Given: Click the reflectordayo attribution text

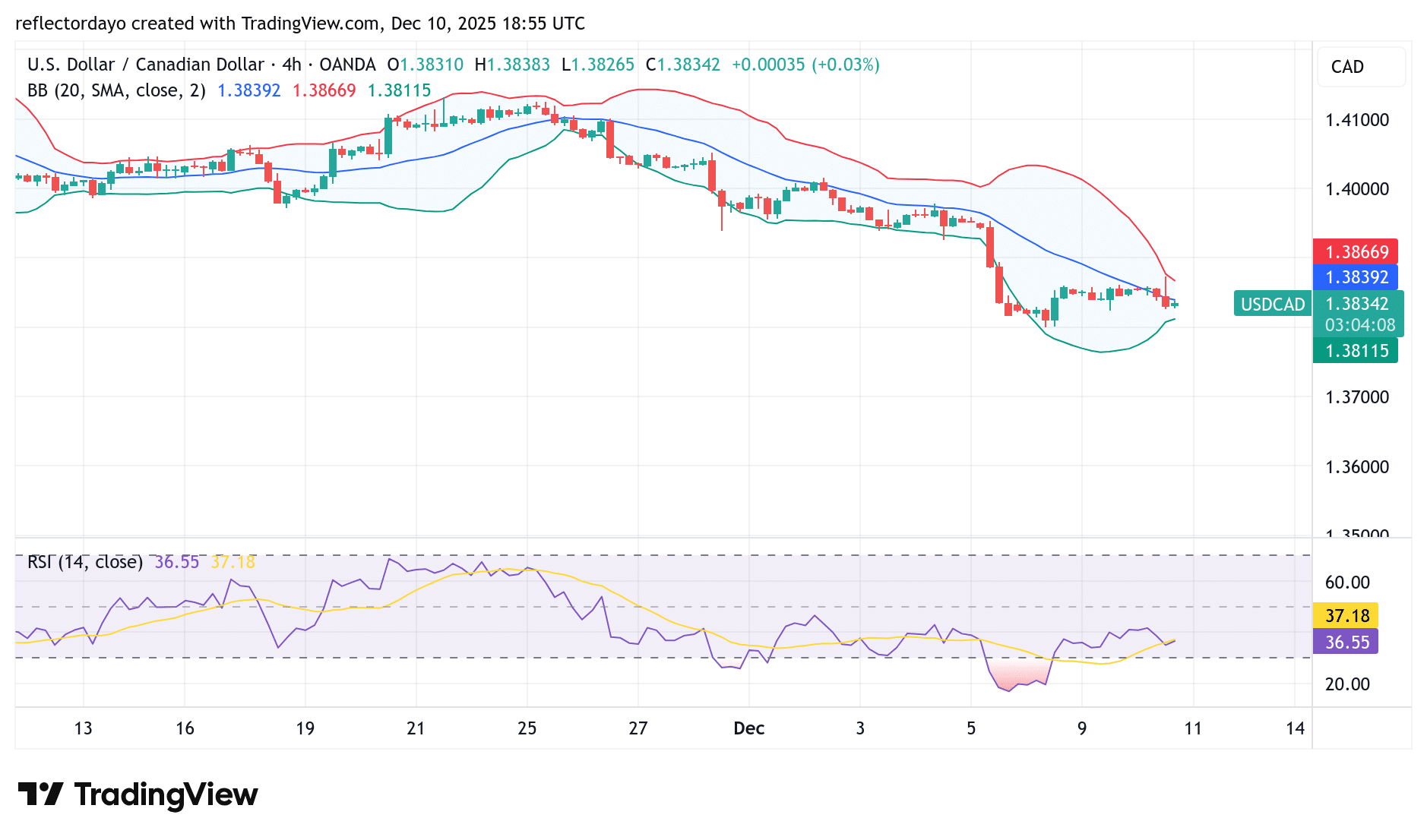Looking at the screenshot, I should click(71, 24).
